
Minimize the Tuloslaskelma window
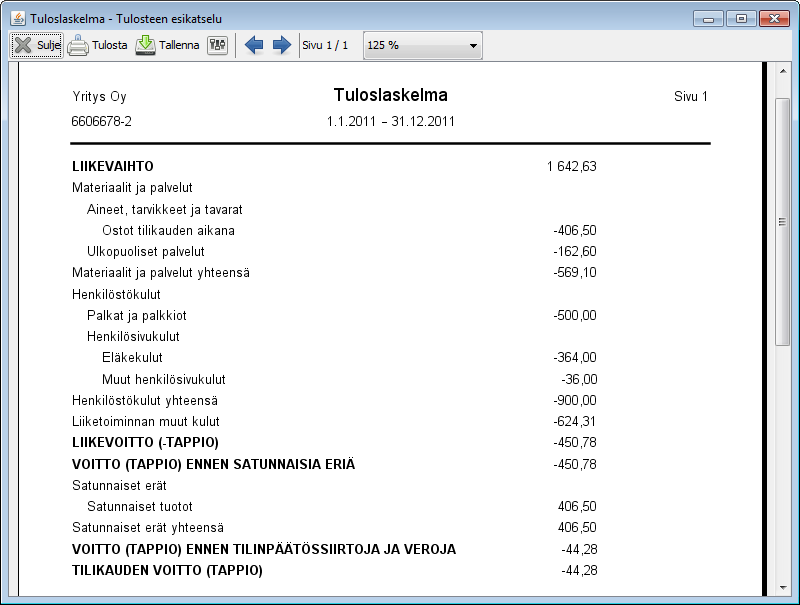(x=708, y=19)
